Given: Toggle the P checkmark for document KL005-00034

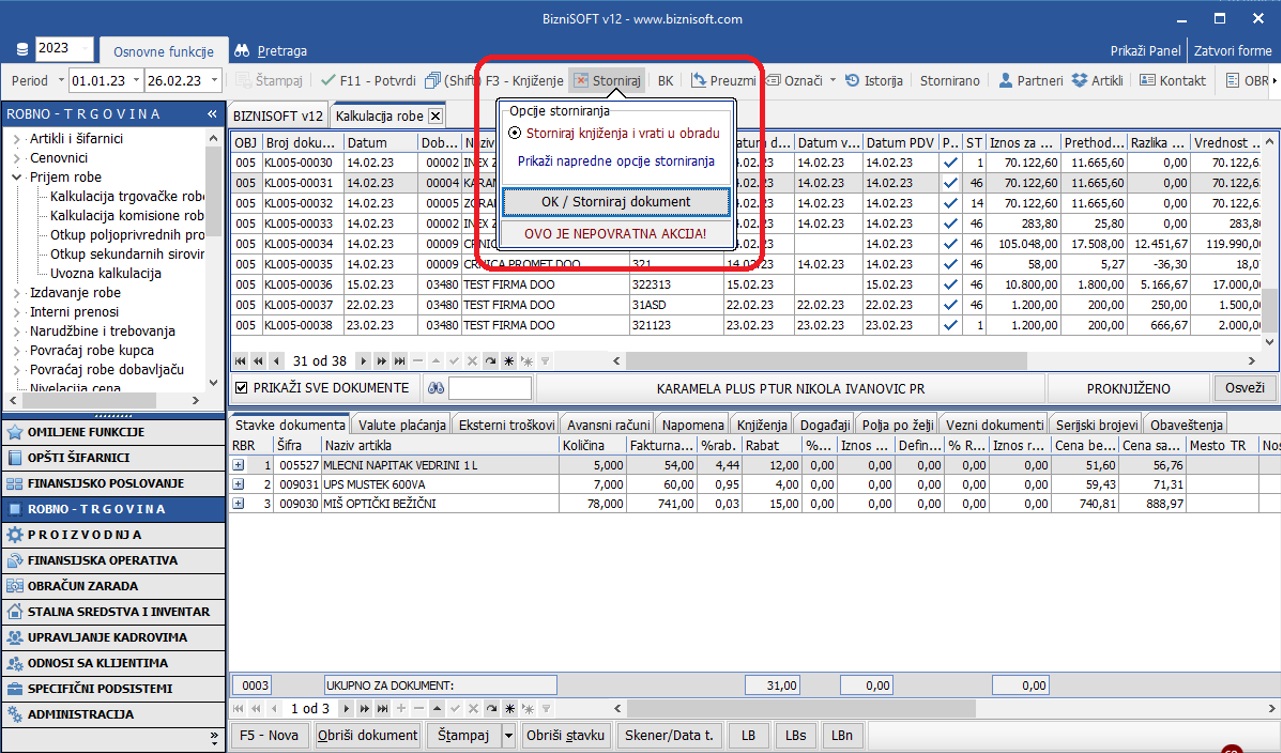Looking at the screenshot, I should coord(951,244).
